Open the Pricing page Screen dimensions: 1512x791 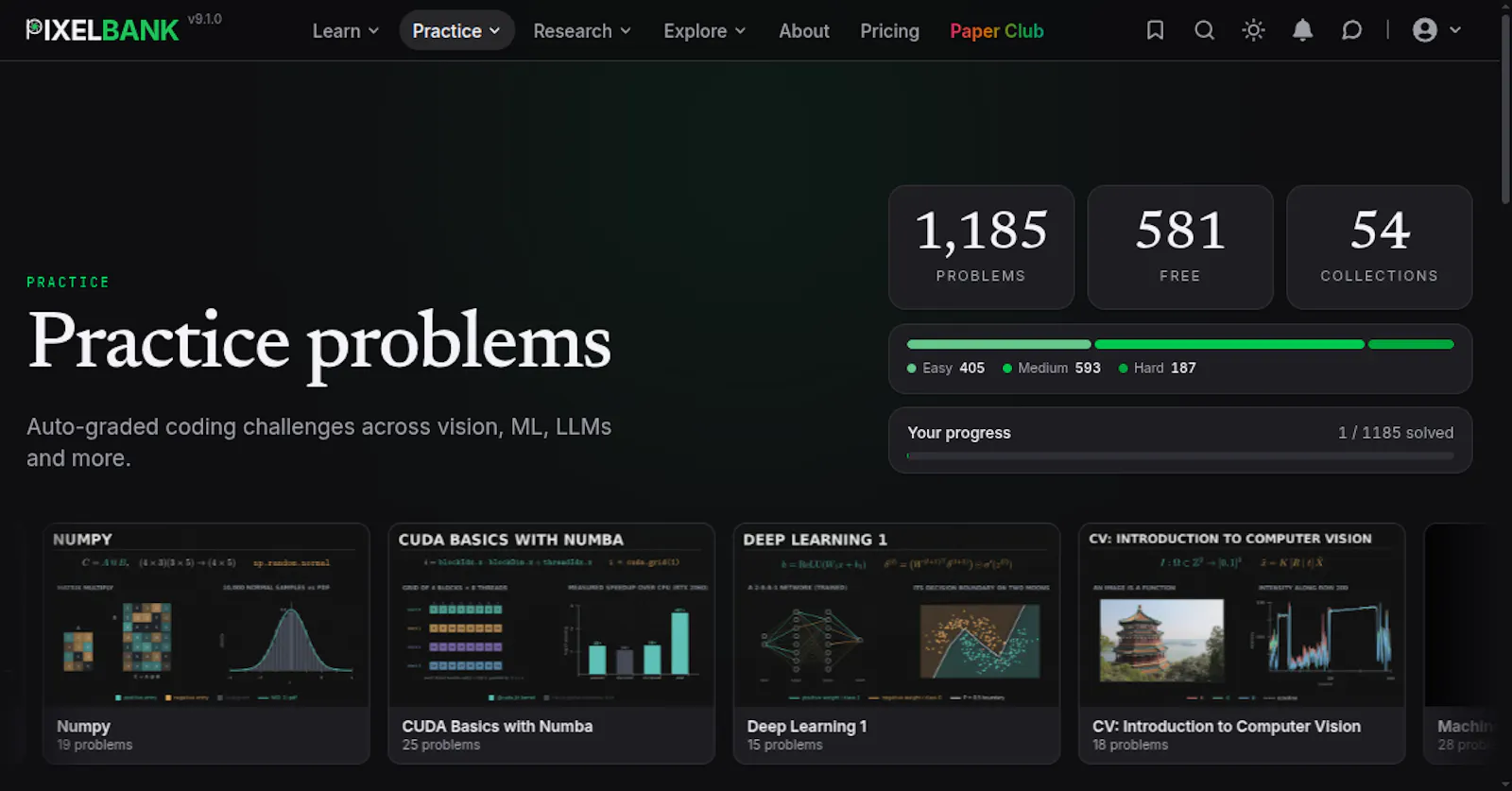click(889, 30)
